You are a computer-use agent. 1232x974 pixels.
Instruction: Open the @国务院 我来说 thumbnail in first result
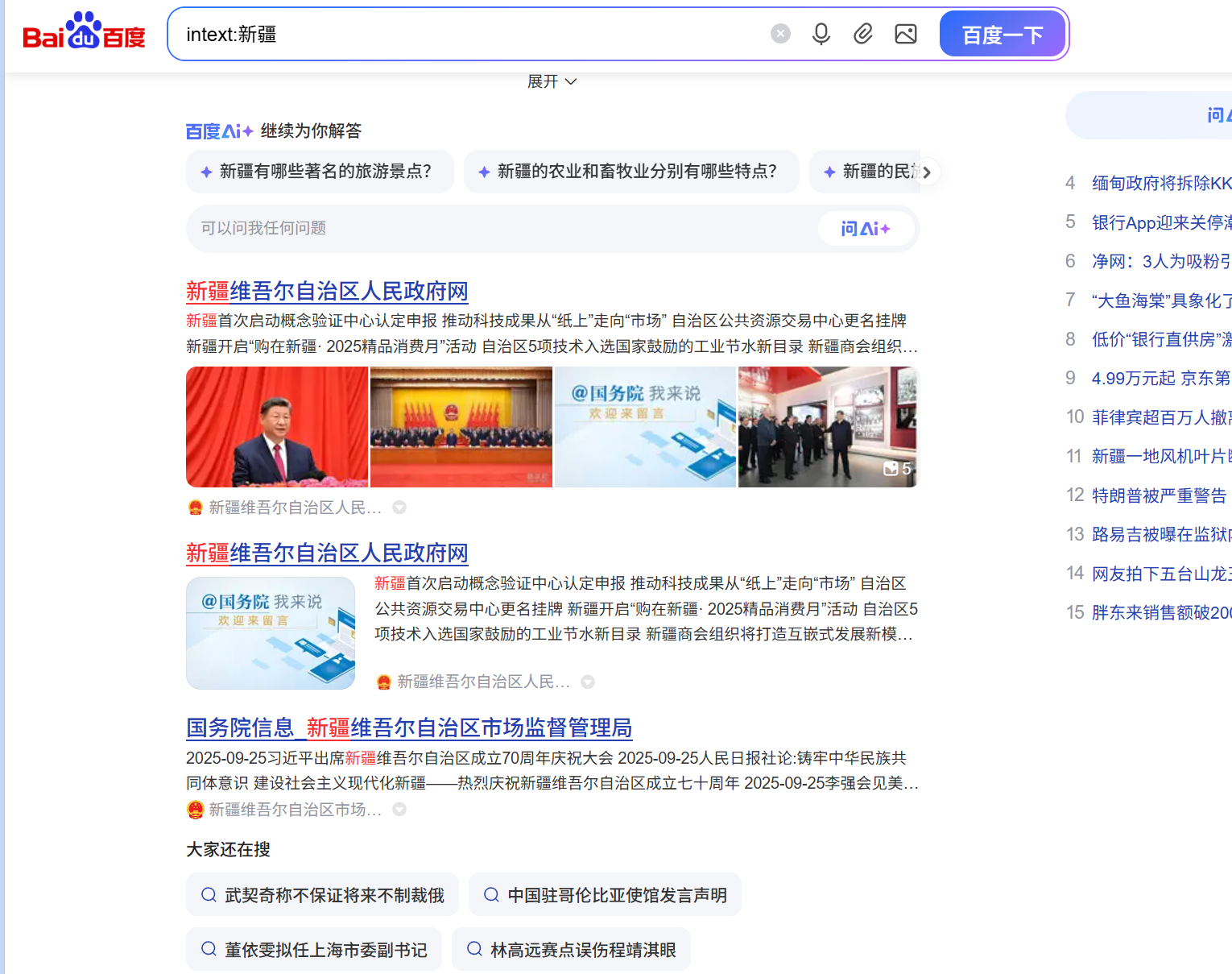point(646,427)
